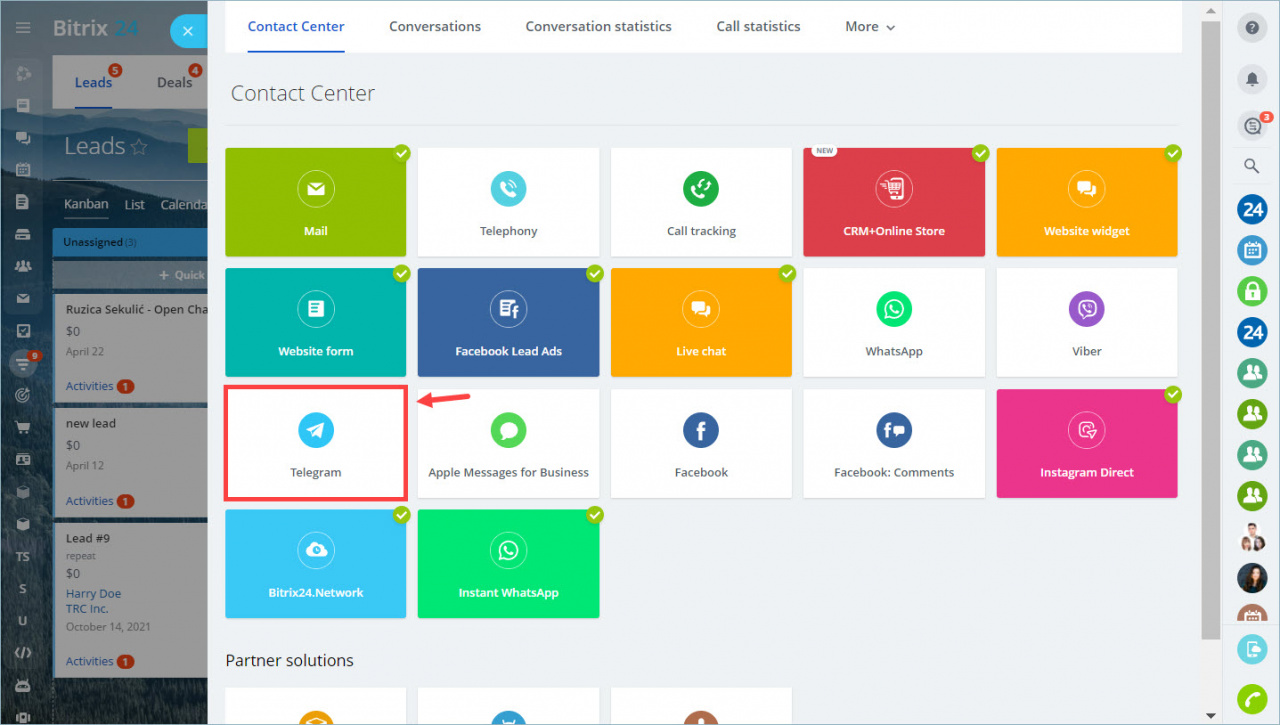1280x725 pixels.
Task: Open the Call tracking tile
Action: [x=701, y=202]
